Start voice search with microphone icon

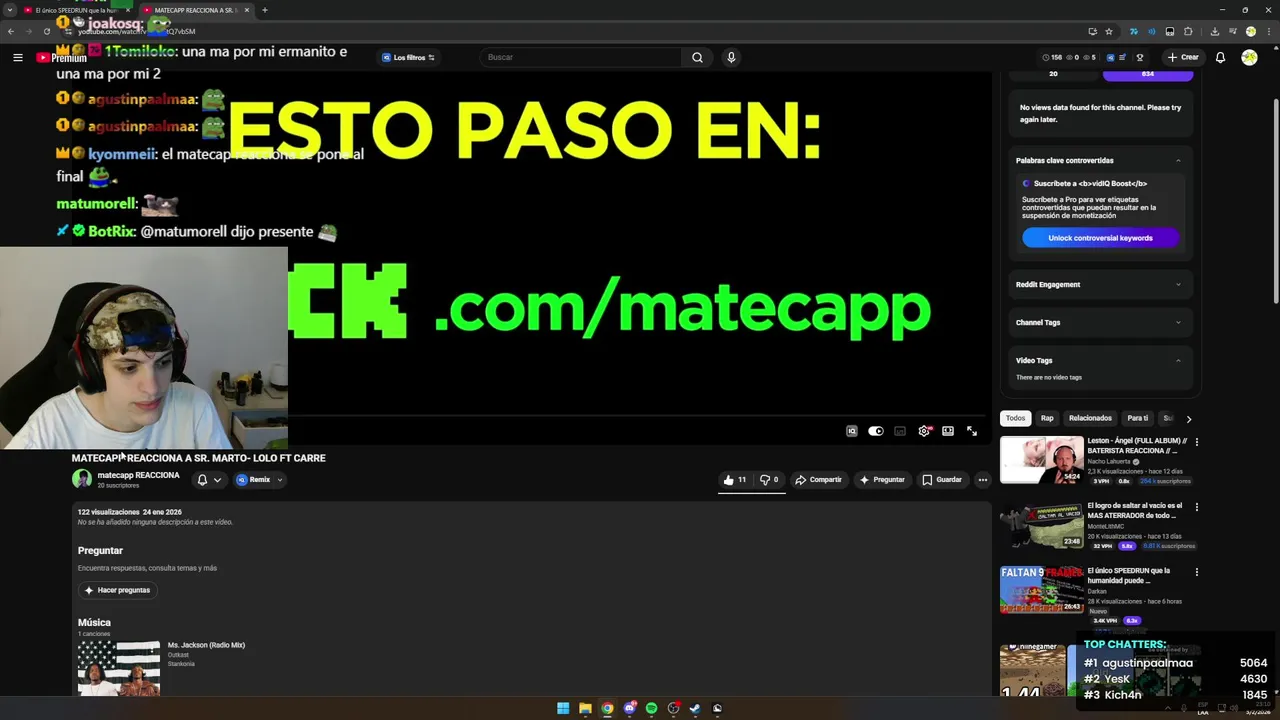(731, 57)
